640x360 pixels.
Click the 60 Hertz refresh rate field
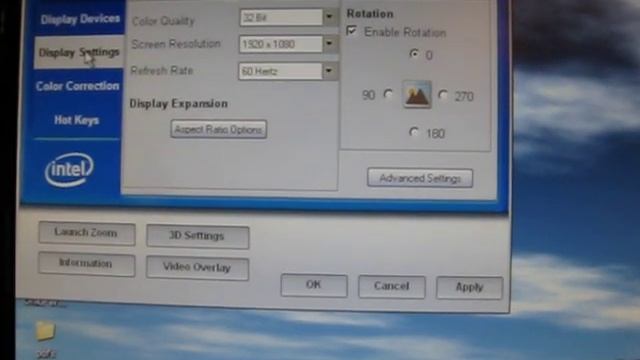(x=280, y=71)
